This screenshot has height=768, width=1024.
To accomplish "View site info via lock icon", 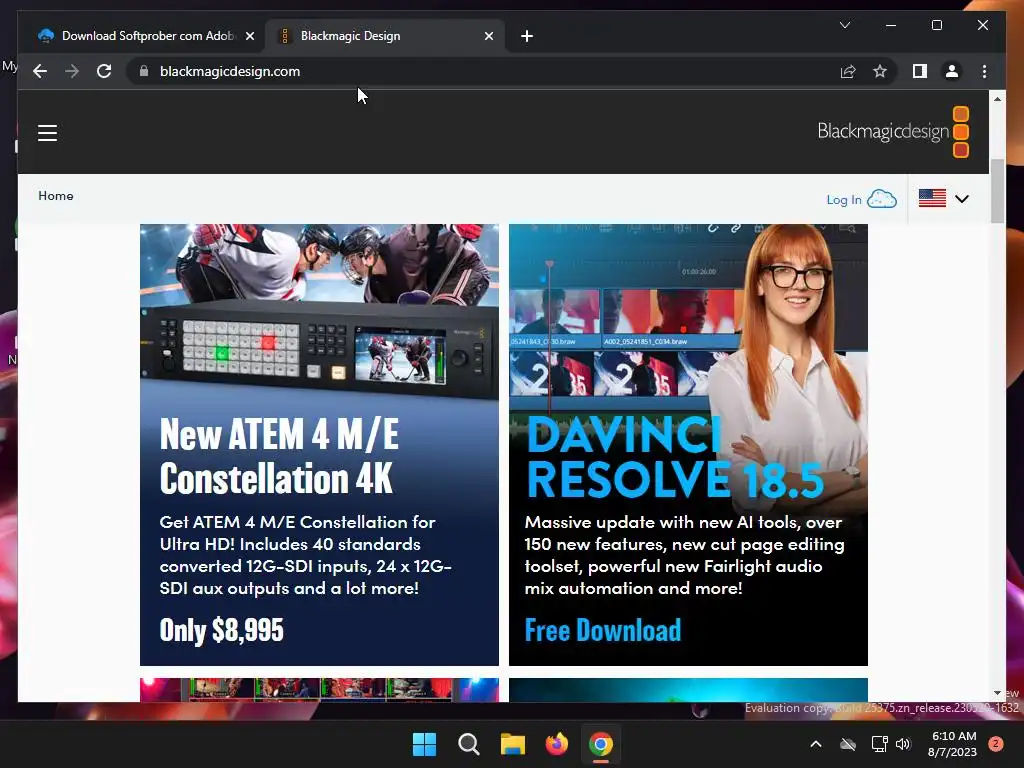I will [x=144, y=71].
